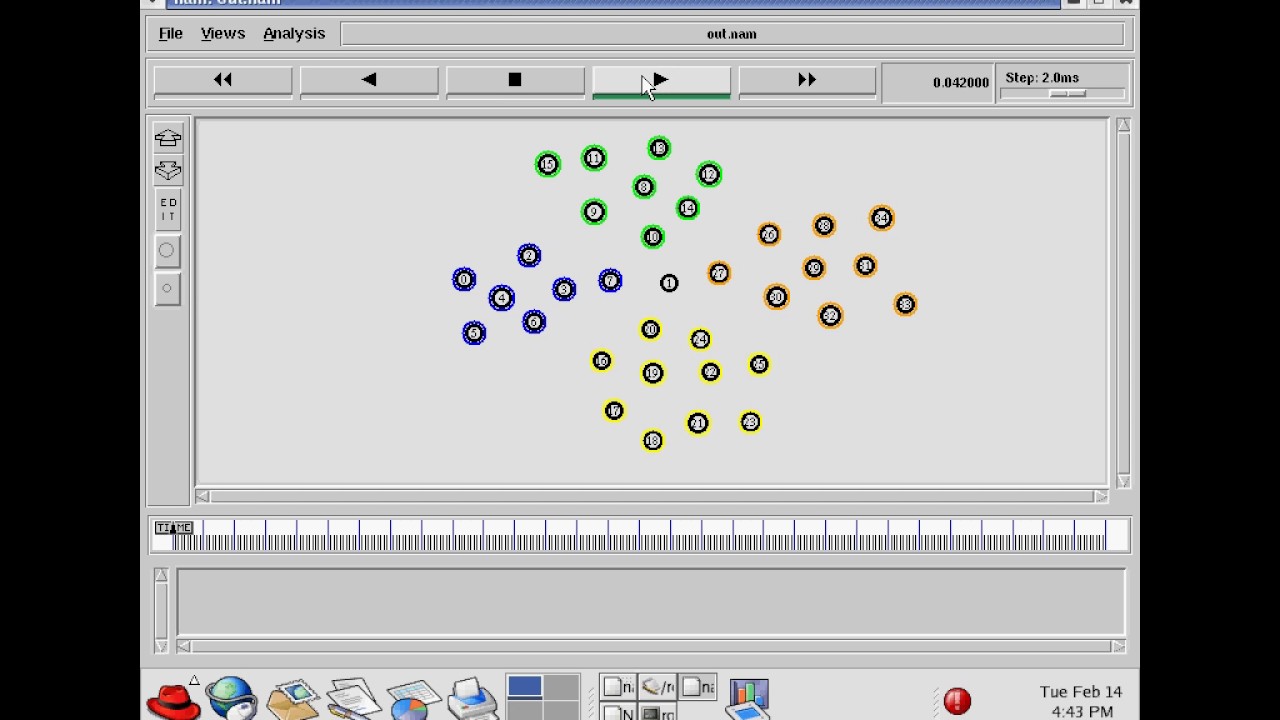Select green node 15
This screenshot has height=720, width=1280.
pyautogui.click(x=547, y=164)
